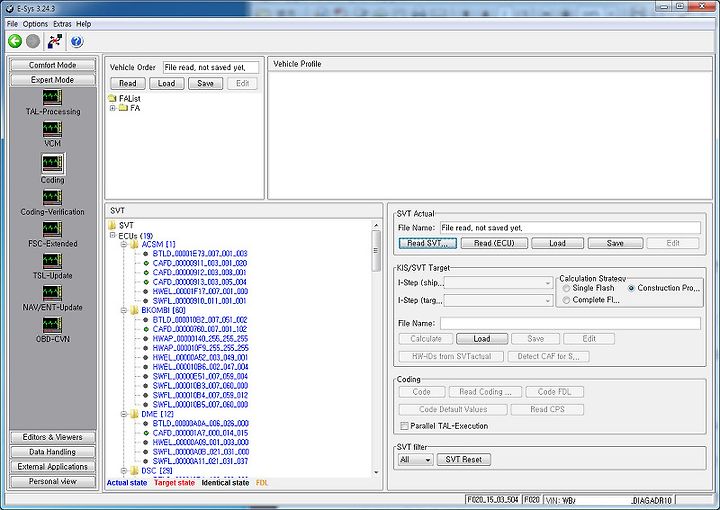
Task: Click the grey forward circle icon
Action: click(x=33, y=41)
